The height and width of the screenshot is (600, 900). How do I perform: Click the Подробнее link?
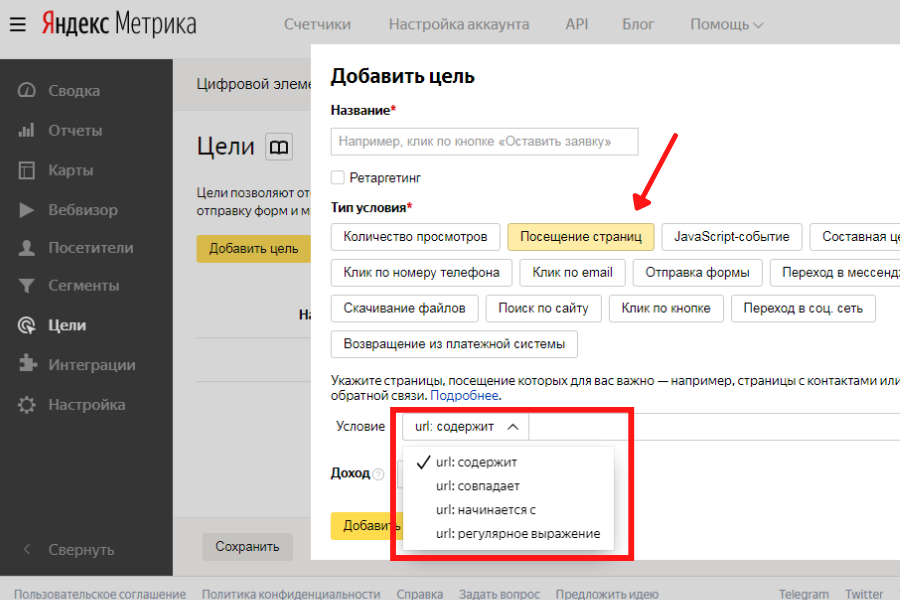pyautogui.click(x=465, y=396)
